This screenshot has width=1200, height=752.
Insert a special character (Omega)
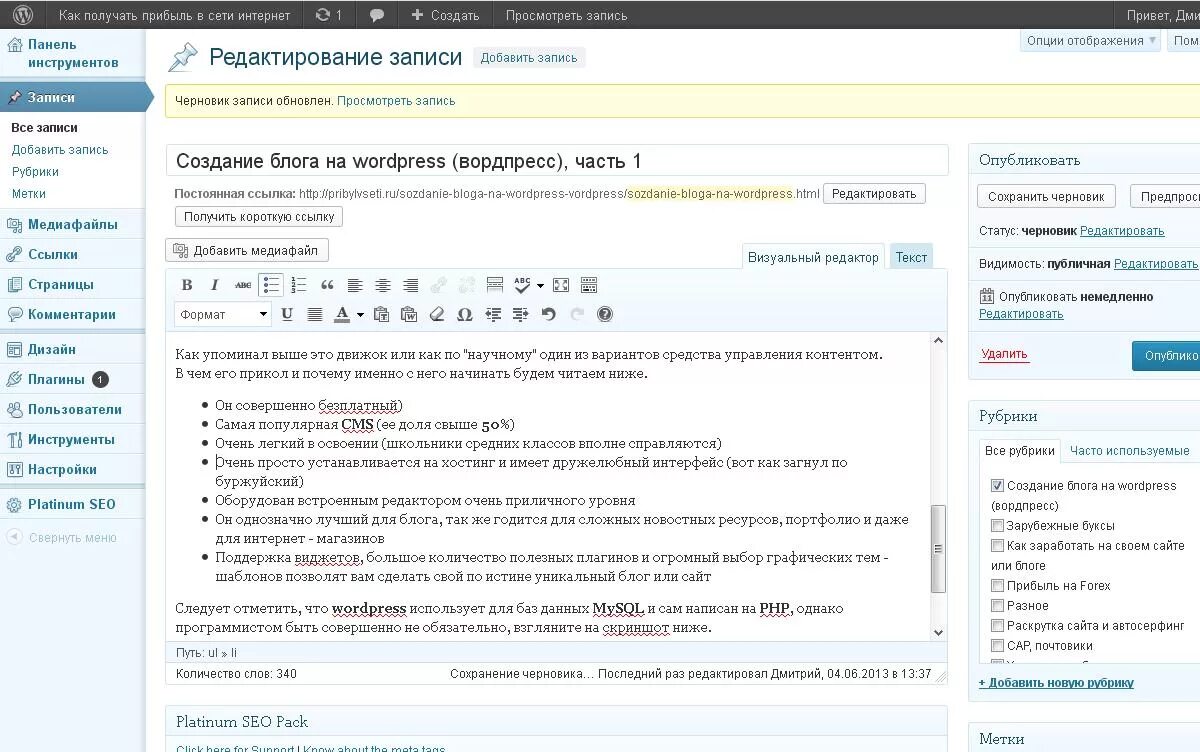464,314
